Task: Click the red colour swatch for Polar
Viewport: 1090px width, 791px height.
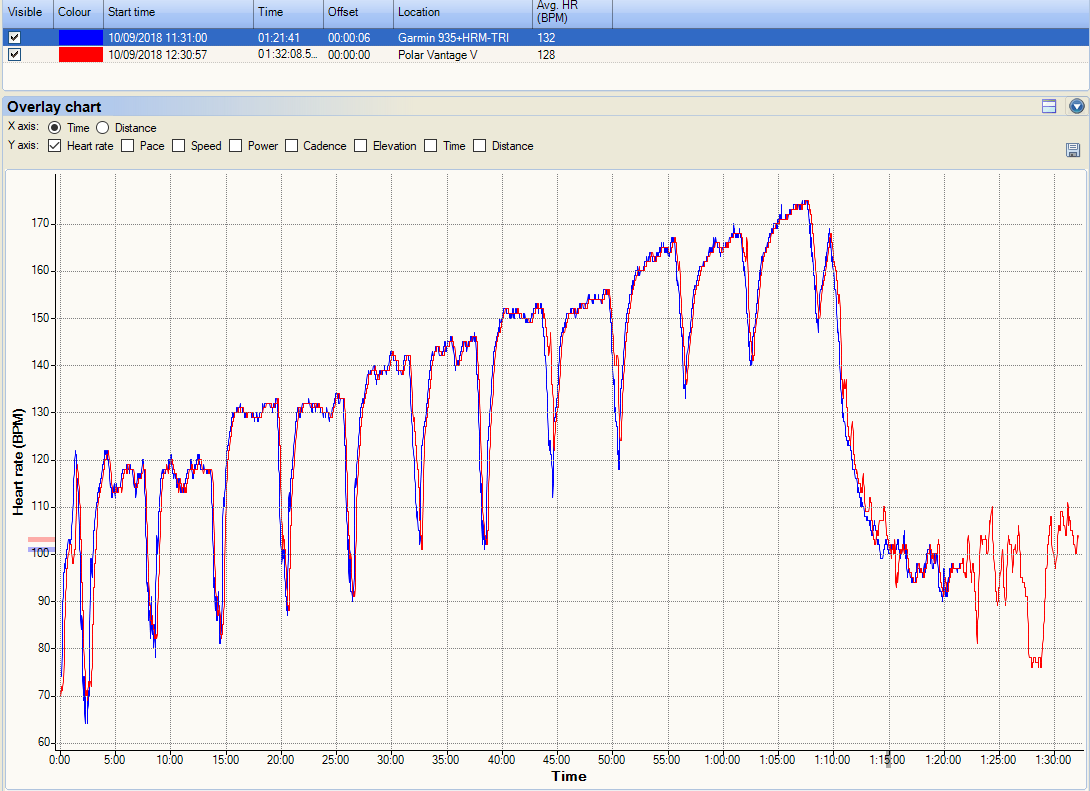Action: [x=80, y=55]
